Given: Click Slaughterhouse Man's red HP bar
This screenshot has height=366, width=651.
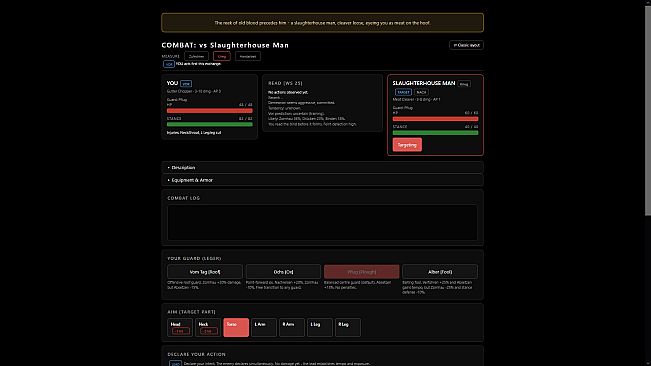Looking at the screenshot, I should pyautogui.click(x=436, y=119).
